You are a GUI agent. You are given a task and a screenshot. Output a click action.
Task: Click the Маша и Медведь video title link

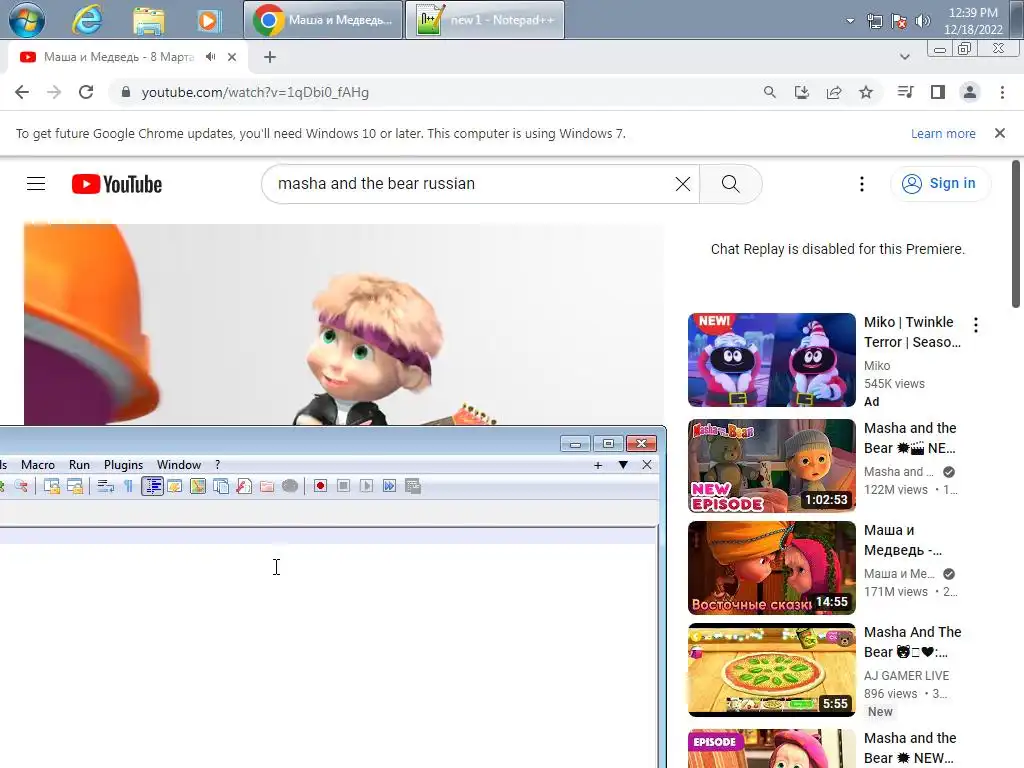(x=903, y=540)
